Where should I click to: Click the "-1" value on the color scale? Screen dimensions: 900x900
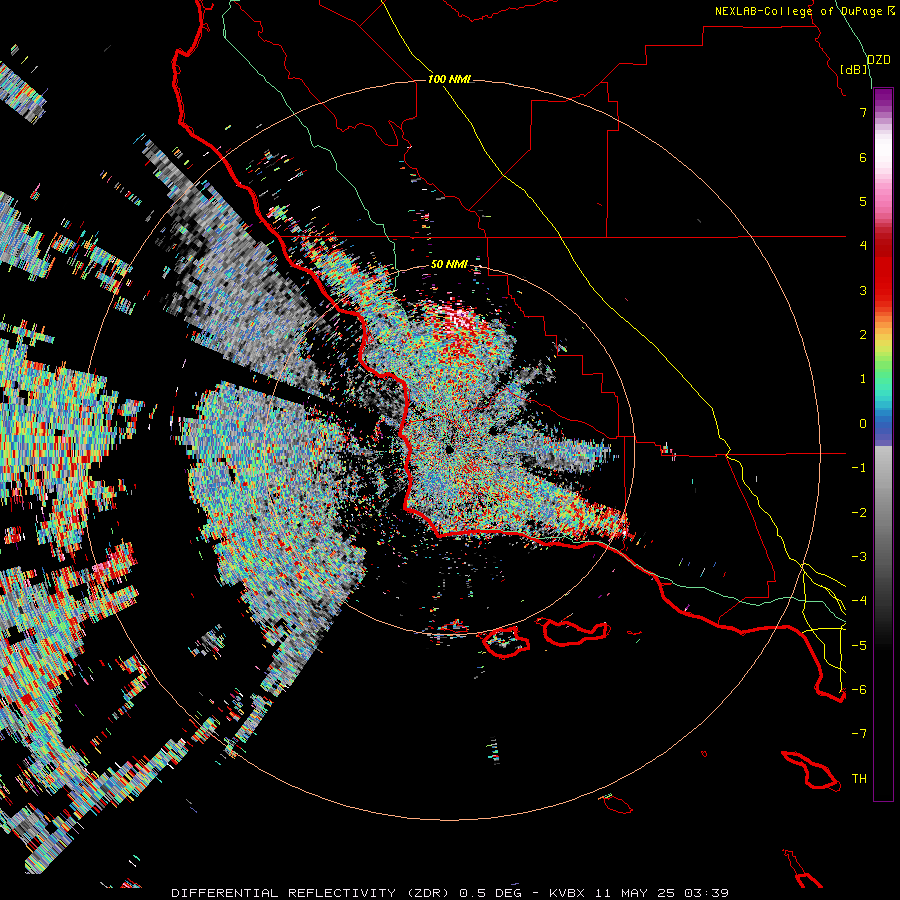click(859, 468)
